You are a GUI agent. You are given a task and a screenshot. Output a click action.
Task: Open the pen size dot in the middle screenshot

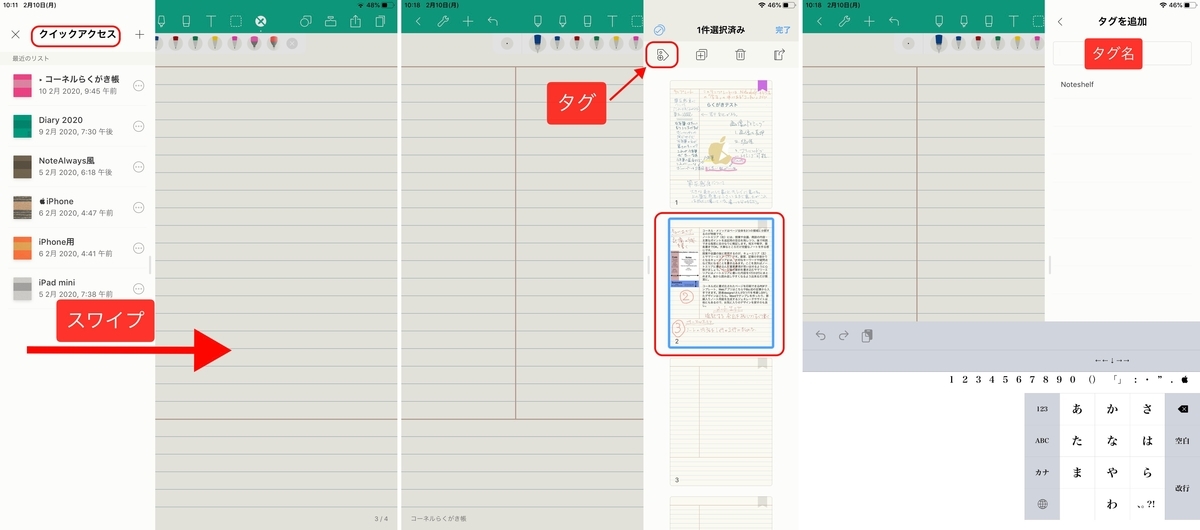tap(507, 43)
